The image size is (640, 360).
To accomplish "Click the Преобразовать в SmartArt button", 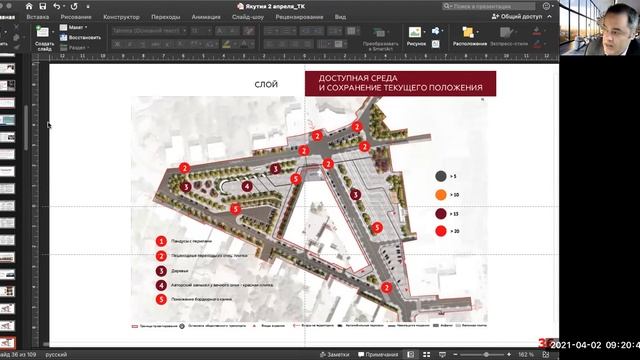I will coord(380,38).
